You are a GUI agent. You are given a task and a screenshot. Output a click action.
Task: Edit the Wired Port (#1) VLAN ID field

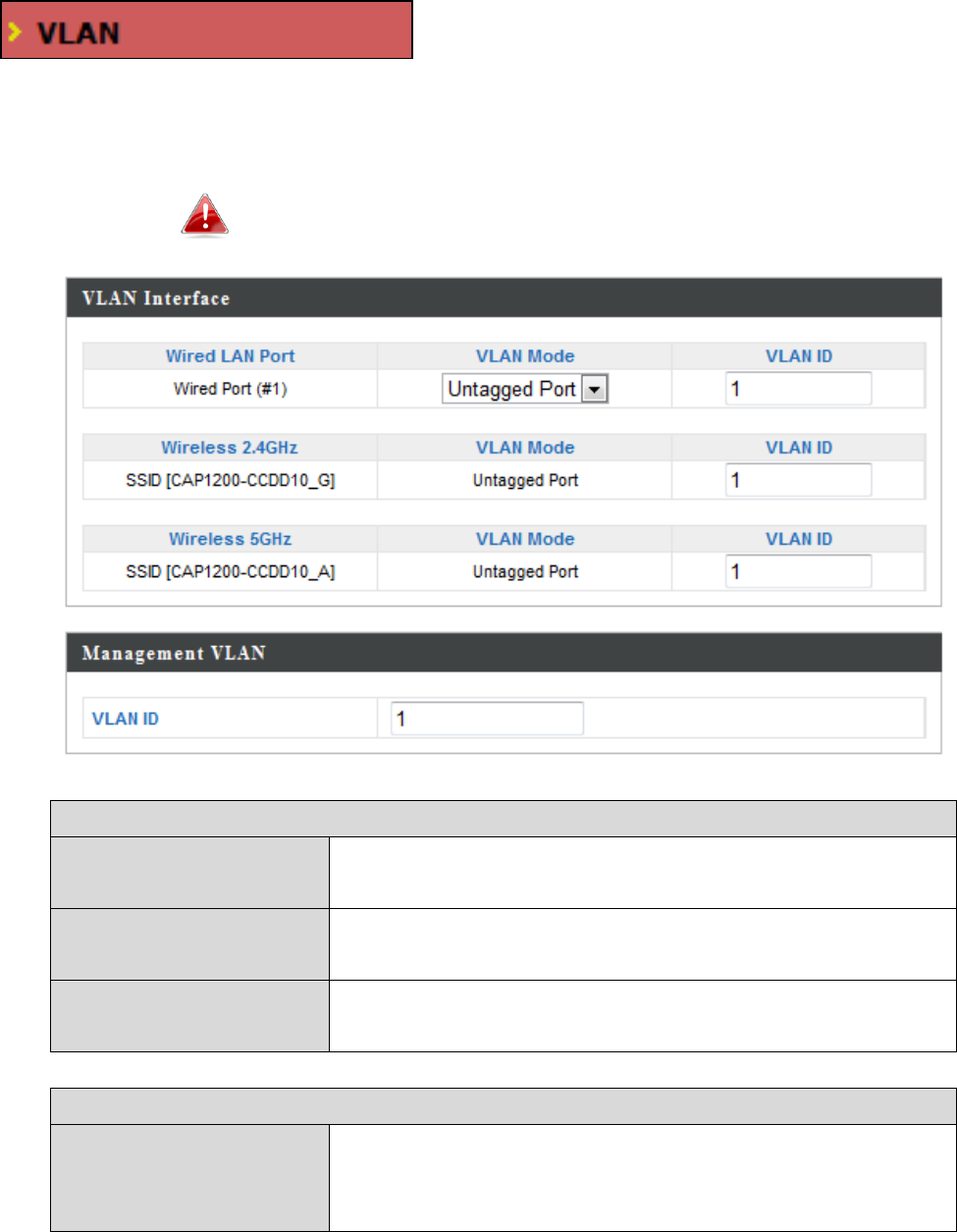pos(798,389)
